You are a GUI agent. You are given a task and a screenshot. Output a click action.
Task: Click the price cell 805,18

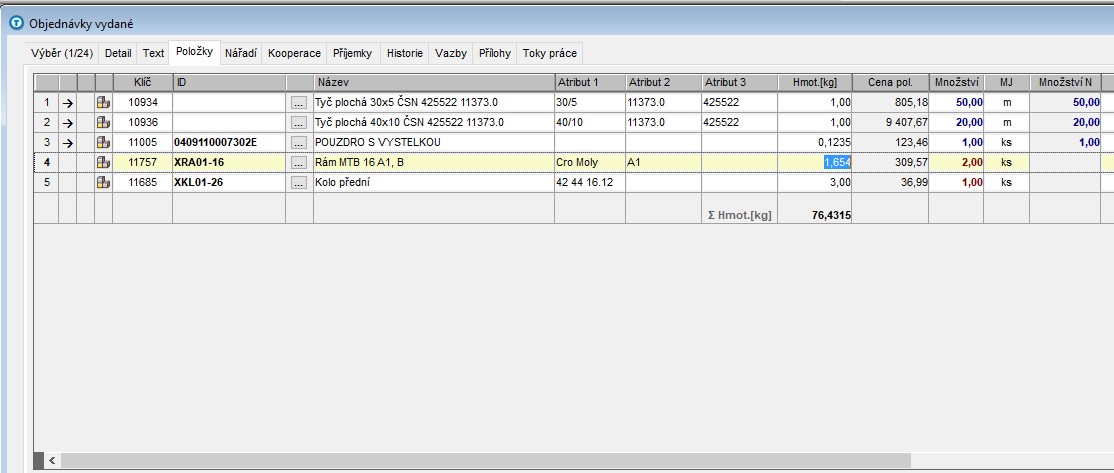890,103
